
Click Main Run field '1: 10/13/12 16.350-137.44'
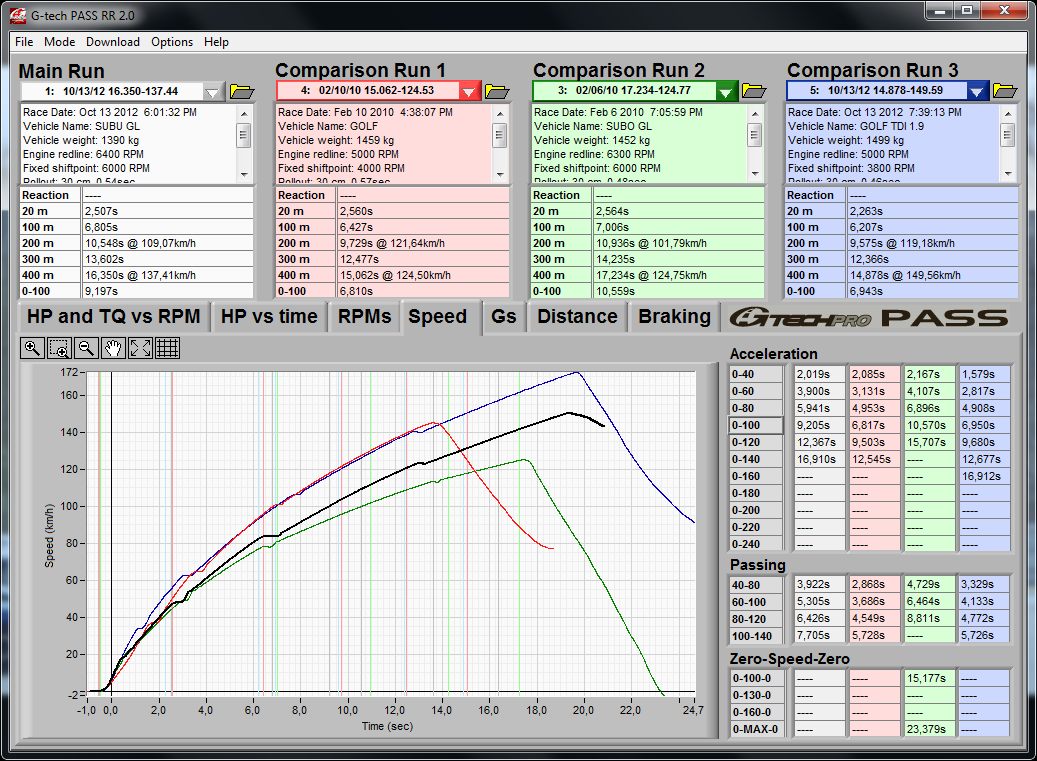[111, 92]
